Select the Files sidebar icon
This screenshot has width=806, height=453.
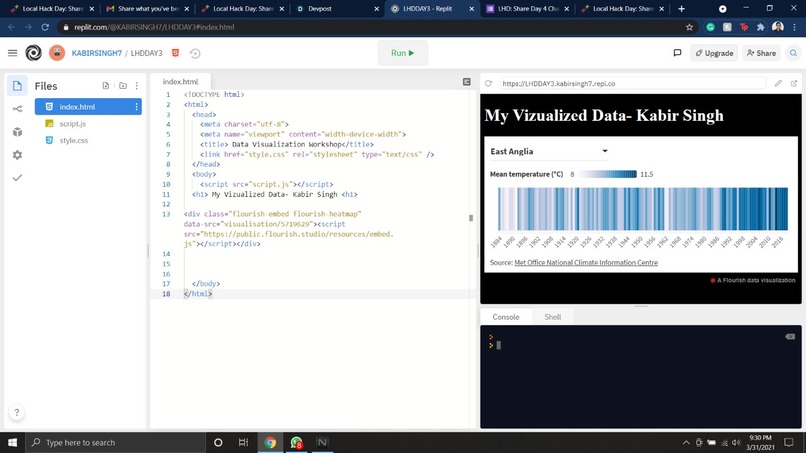17,86
